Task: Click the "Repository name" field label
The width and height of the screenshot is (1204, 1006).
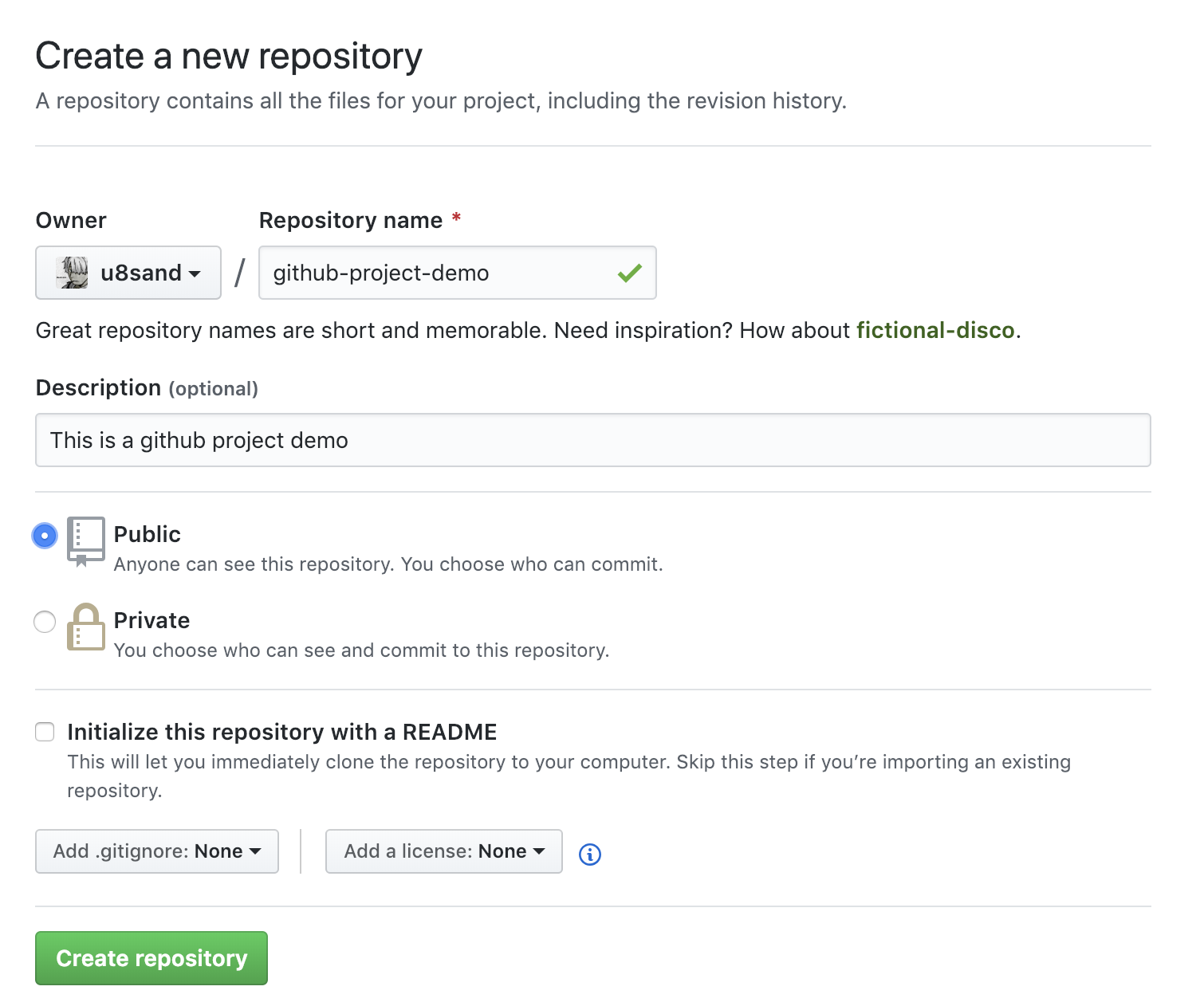Action: (x=351, y=220)
